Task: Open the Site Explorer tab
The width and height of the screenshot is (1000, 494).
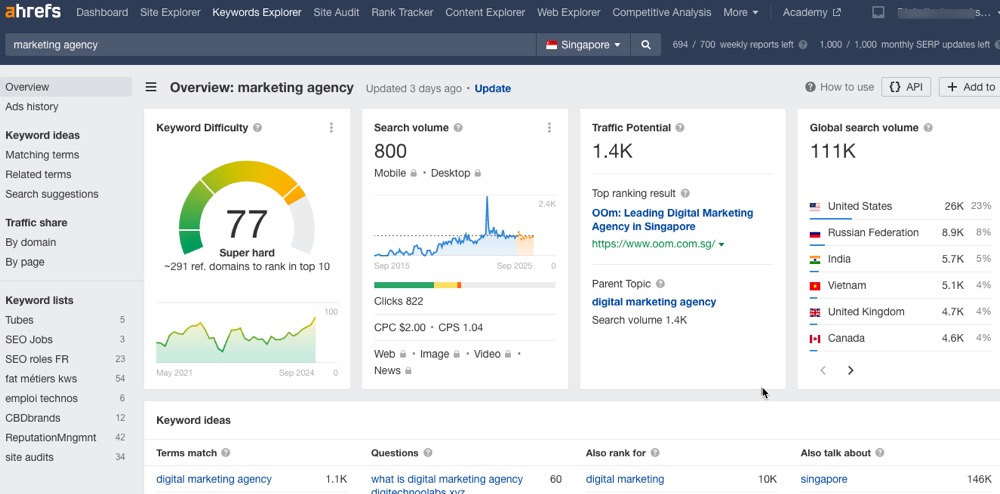Action: [x=170, y=13]
